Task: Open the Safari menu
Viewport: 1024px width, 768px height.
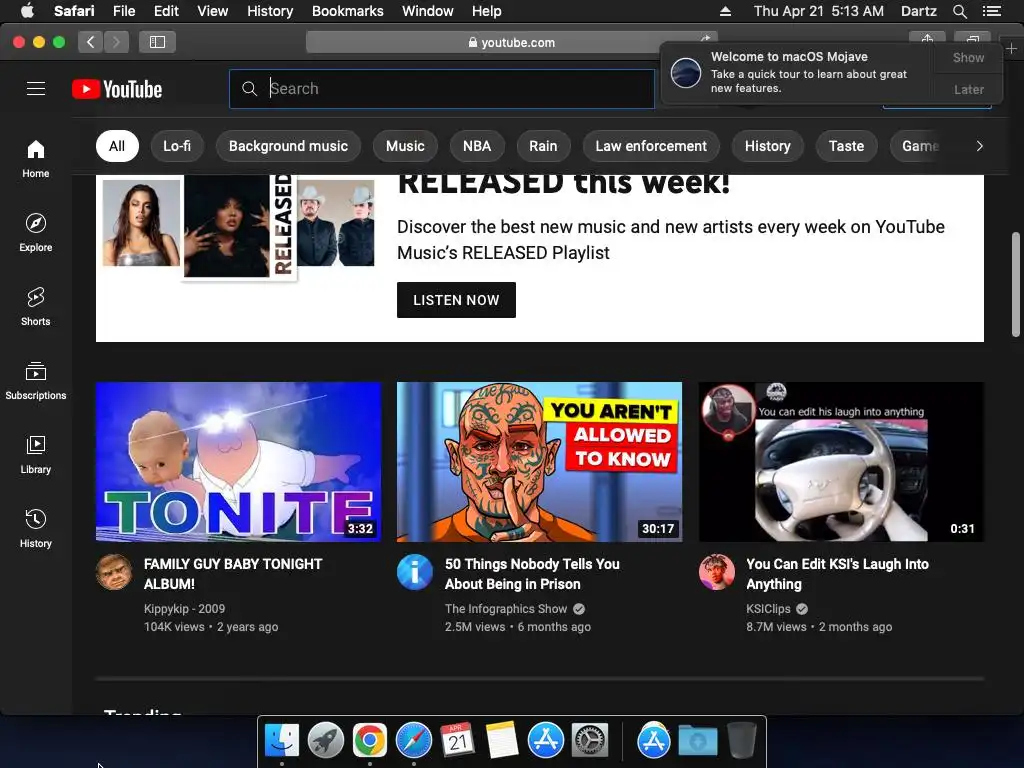Action: (x=74, y=11)
